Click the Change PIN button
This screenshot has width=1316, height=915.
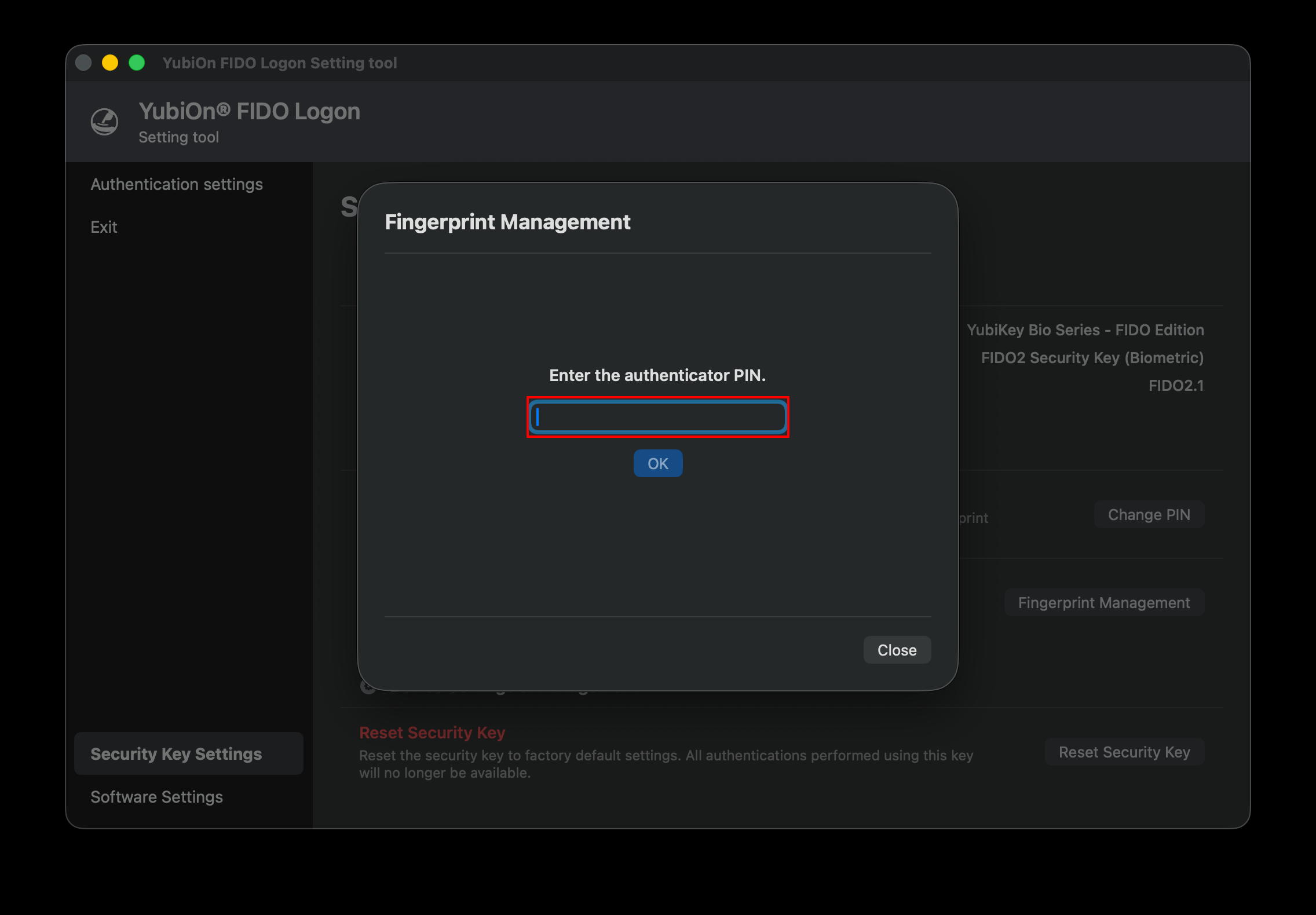(x=1149, y=514)
